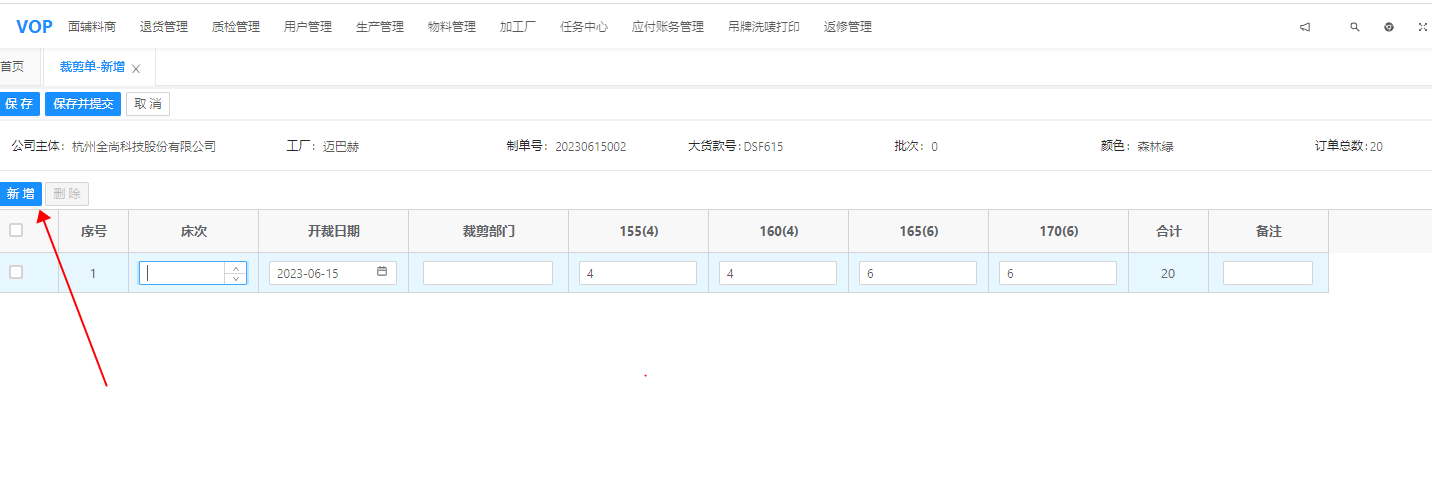
Task: Close the 裁剪单-新增 tab with its X
Action: (136, 69)
